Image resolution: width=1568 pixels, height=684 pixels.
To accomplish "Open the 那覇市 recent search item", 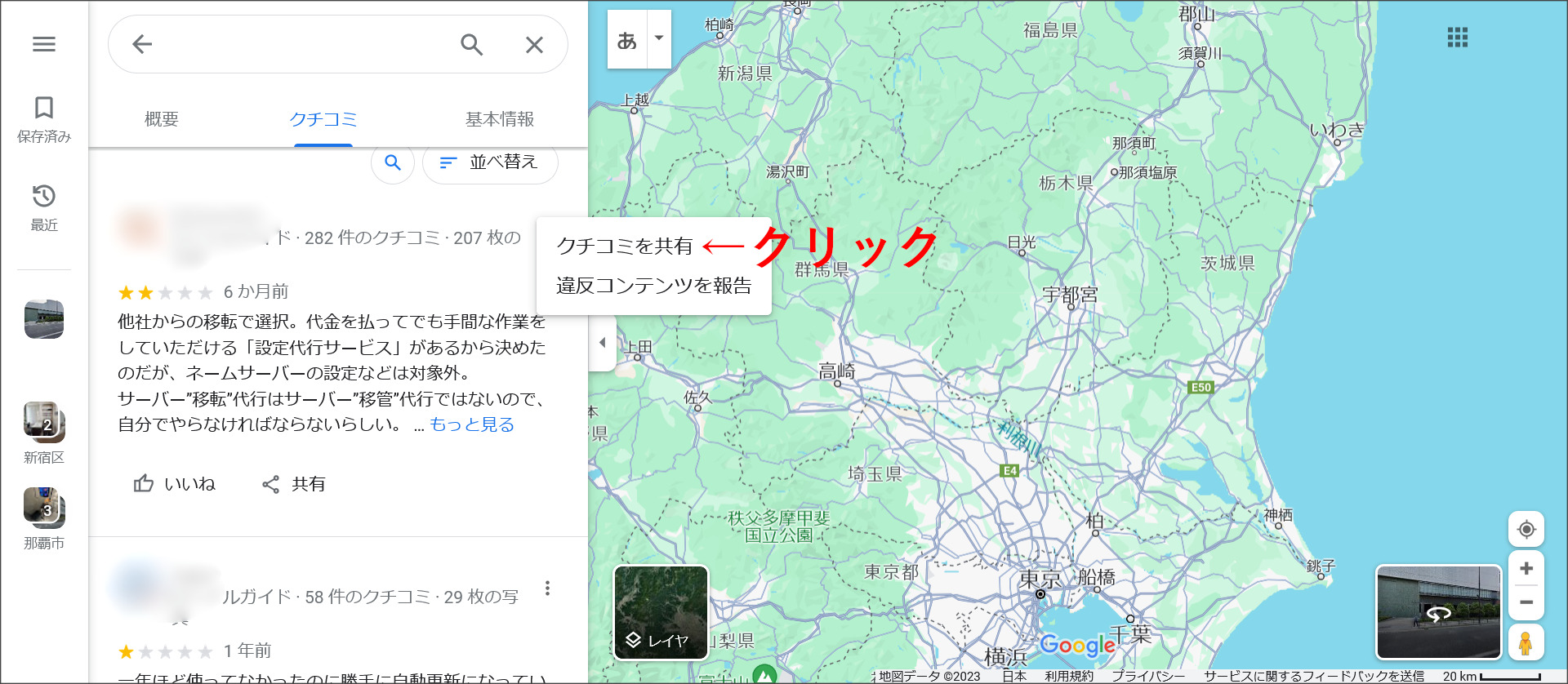I will click(x=44, y=518).
